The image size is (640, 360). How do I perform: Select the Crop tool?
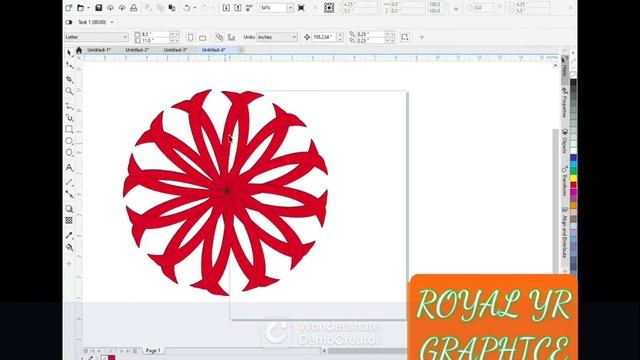69,78
